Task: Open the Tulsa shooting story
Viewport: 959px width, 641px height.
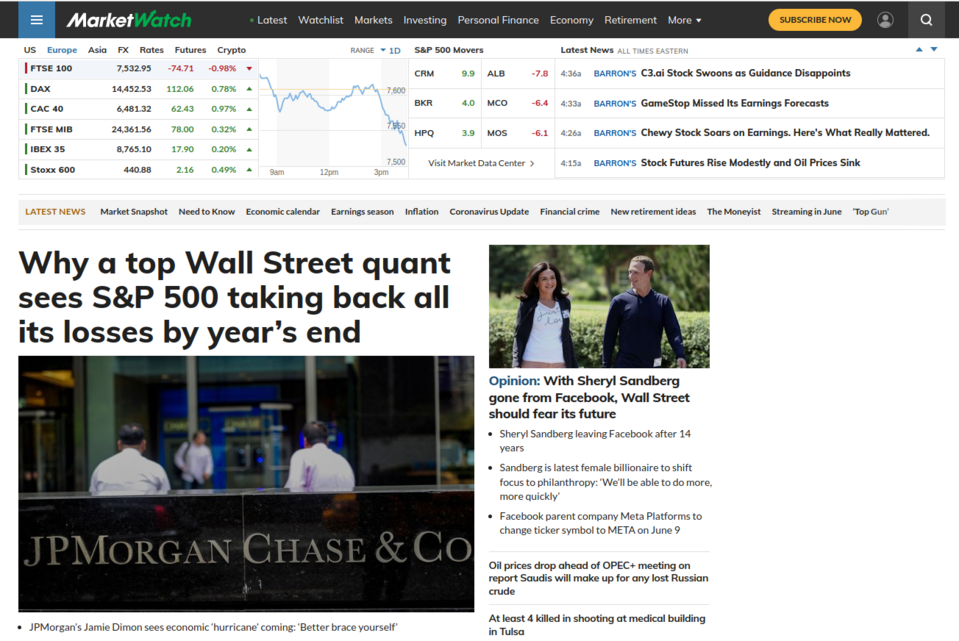Action: [x=597, y=625]
